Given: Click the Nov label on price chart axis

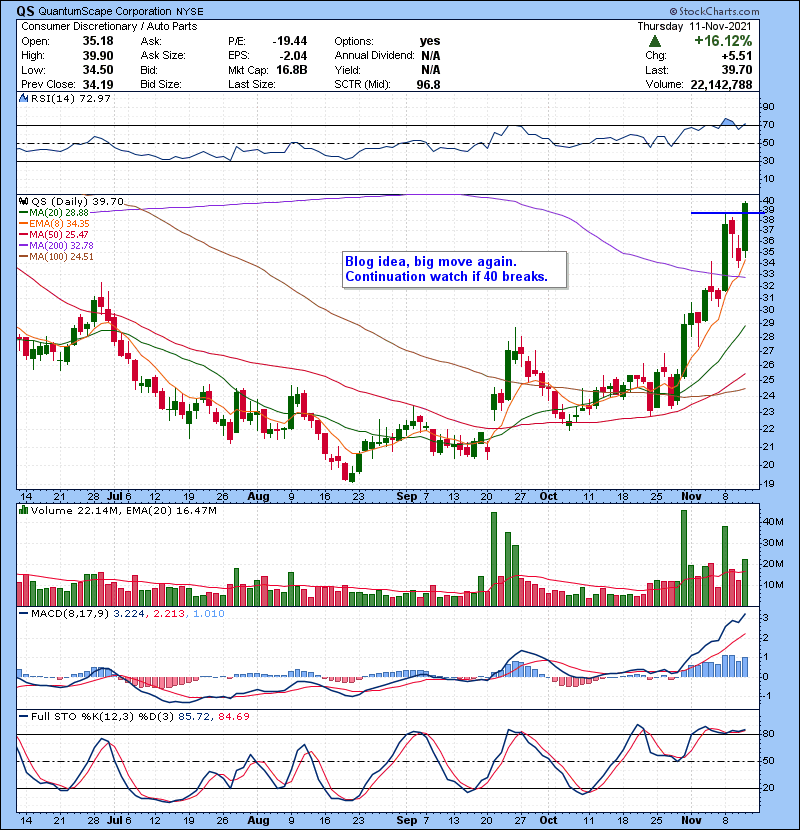Looking at the screenshot, I should pyautogui.click(x=691, y=497).
